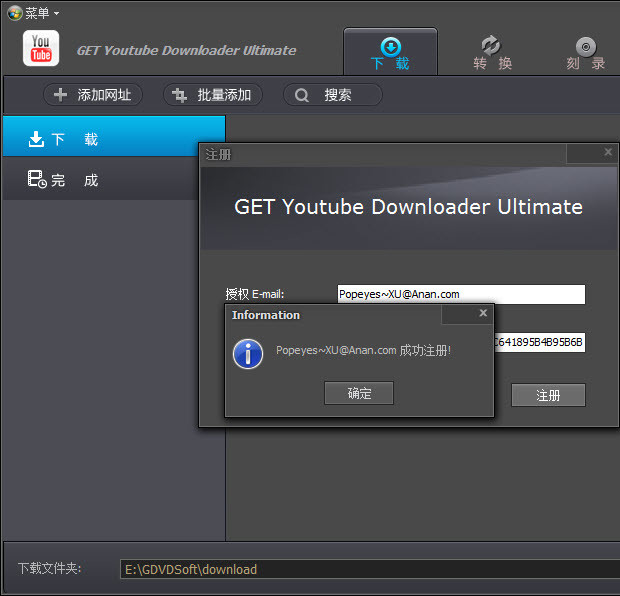Click the 下载文件夹 label
620x596 pixels.
click(49, 568)
